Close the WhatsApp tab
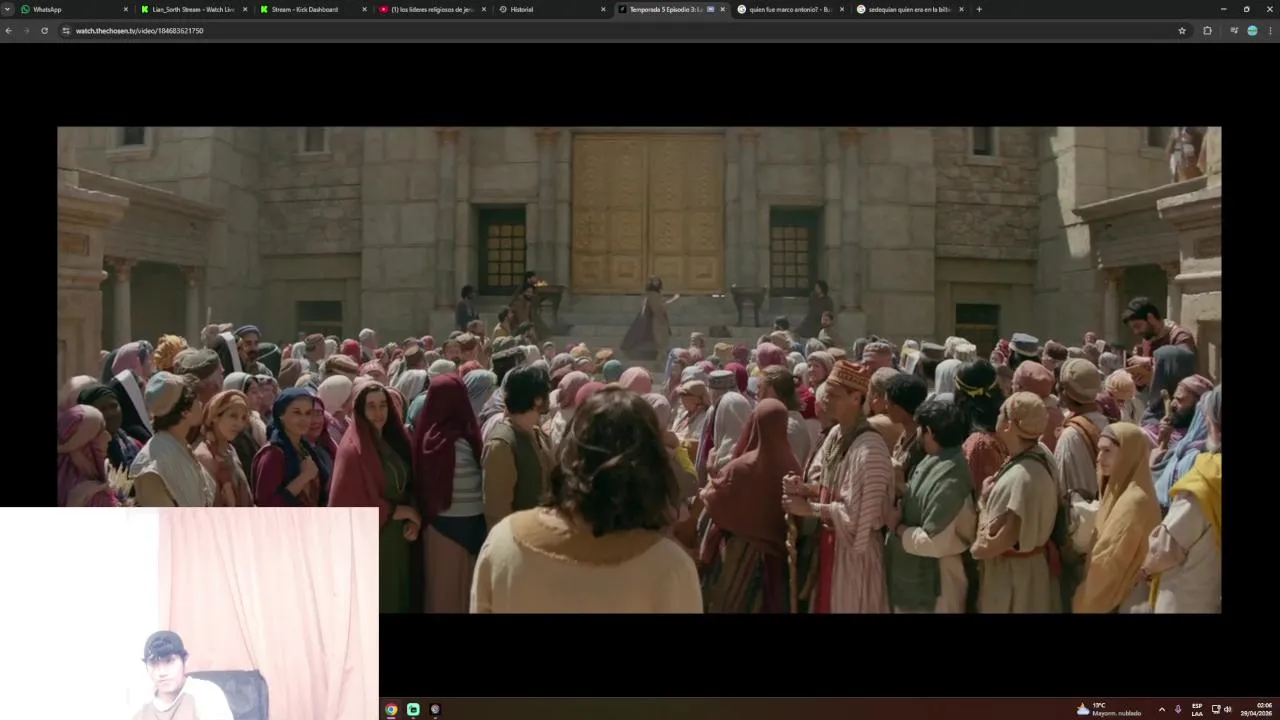 click(126, 9)
